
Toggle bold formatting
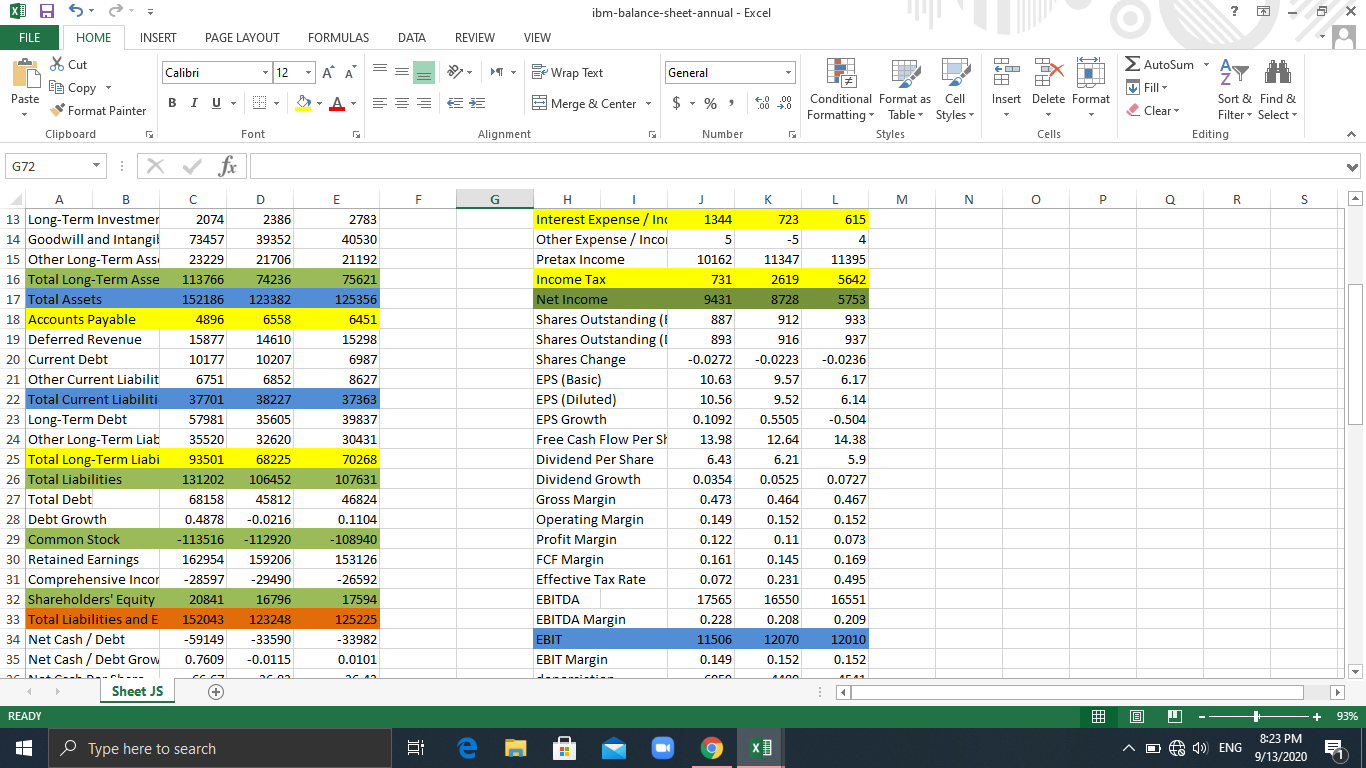[x=171, y=102]
